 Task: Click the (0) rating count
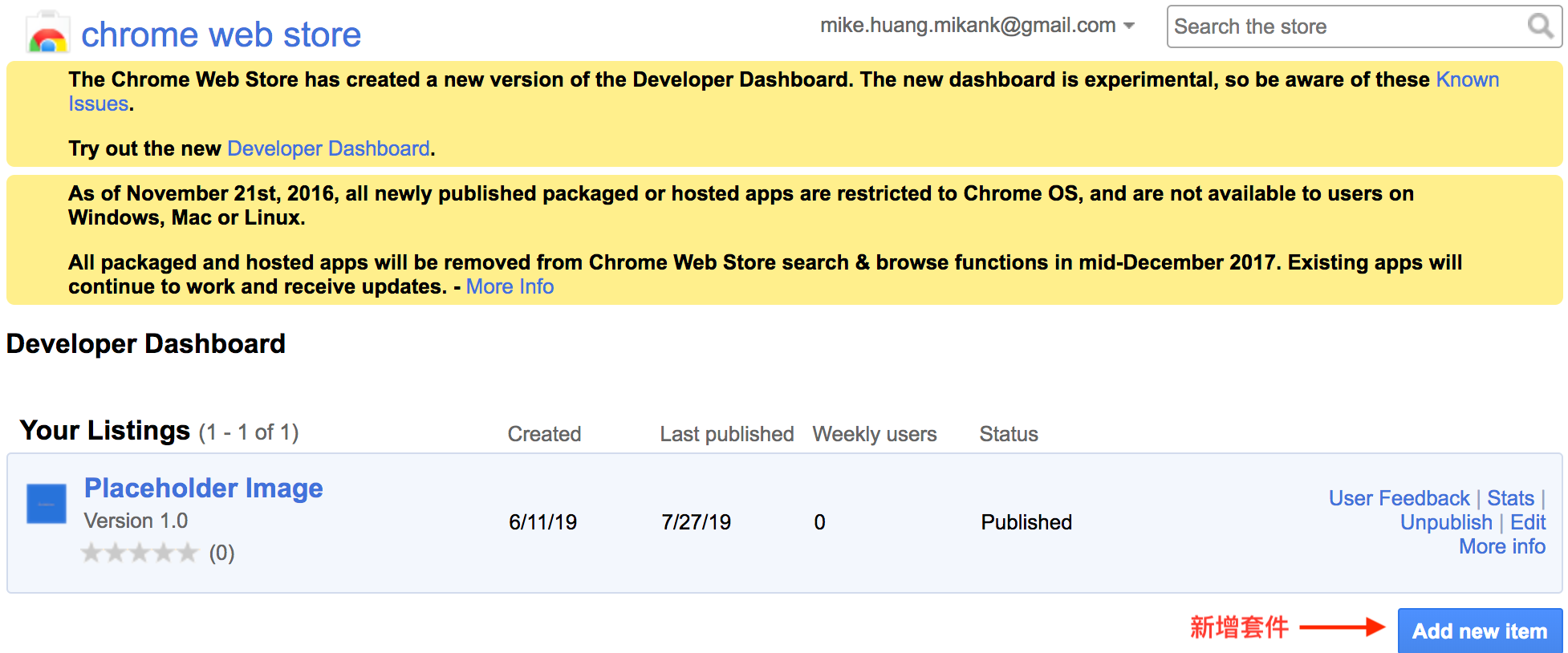pyautogui.click(x=221, y=553)
